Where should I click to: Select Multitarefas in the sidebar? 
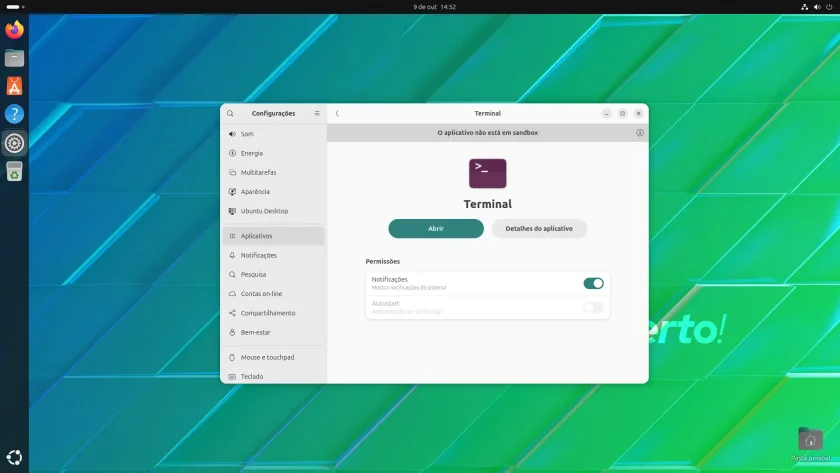coord(274,172)
